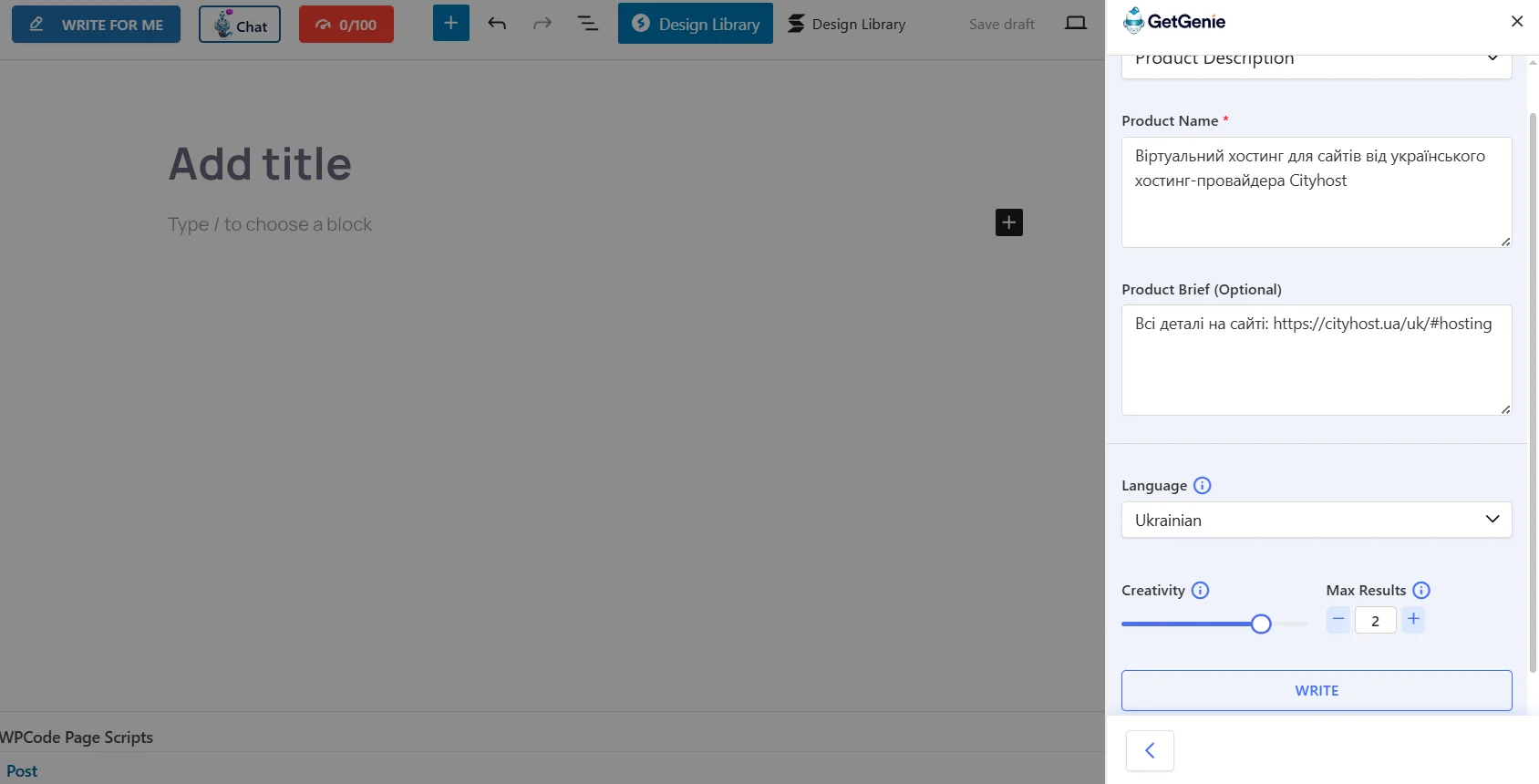Undo the last editor action
Viewport: 1539px width, 784px height.
point(497,24)
